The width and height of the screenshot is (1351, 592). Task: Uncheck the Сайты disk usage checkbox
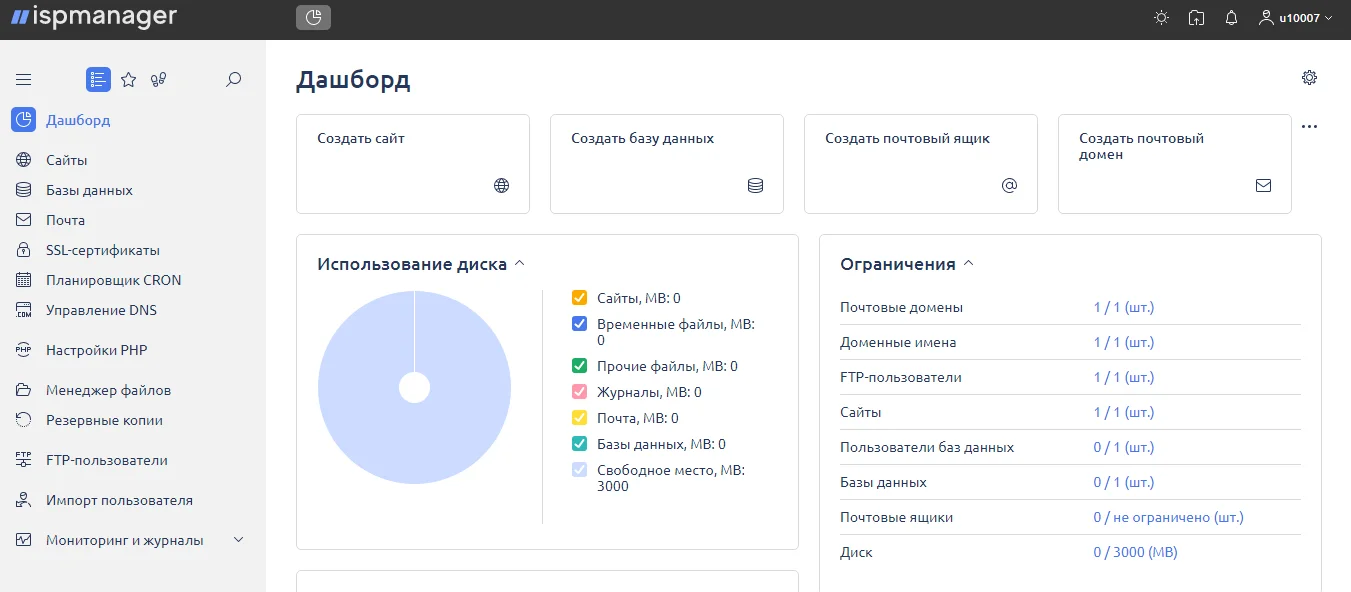pos(579,298)
